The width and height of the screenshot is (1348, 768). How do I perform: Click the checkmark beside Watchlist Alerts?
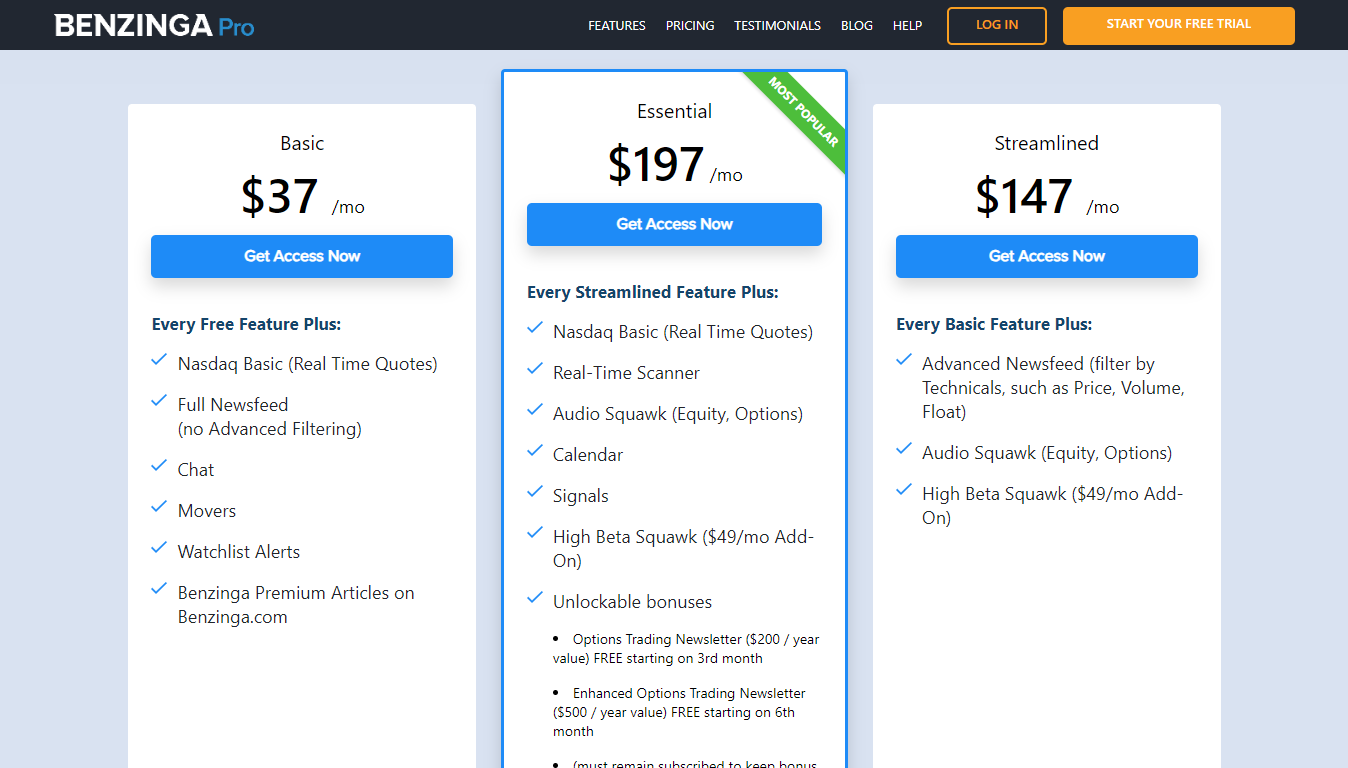159,547
